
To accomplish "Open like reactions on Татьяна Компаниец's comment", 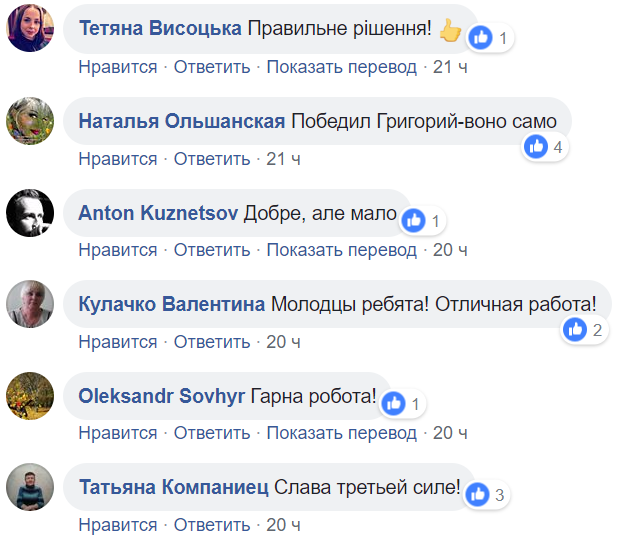I will tap(478, 494).
